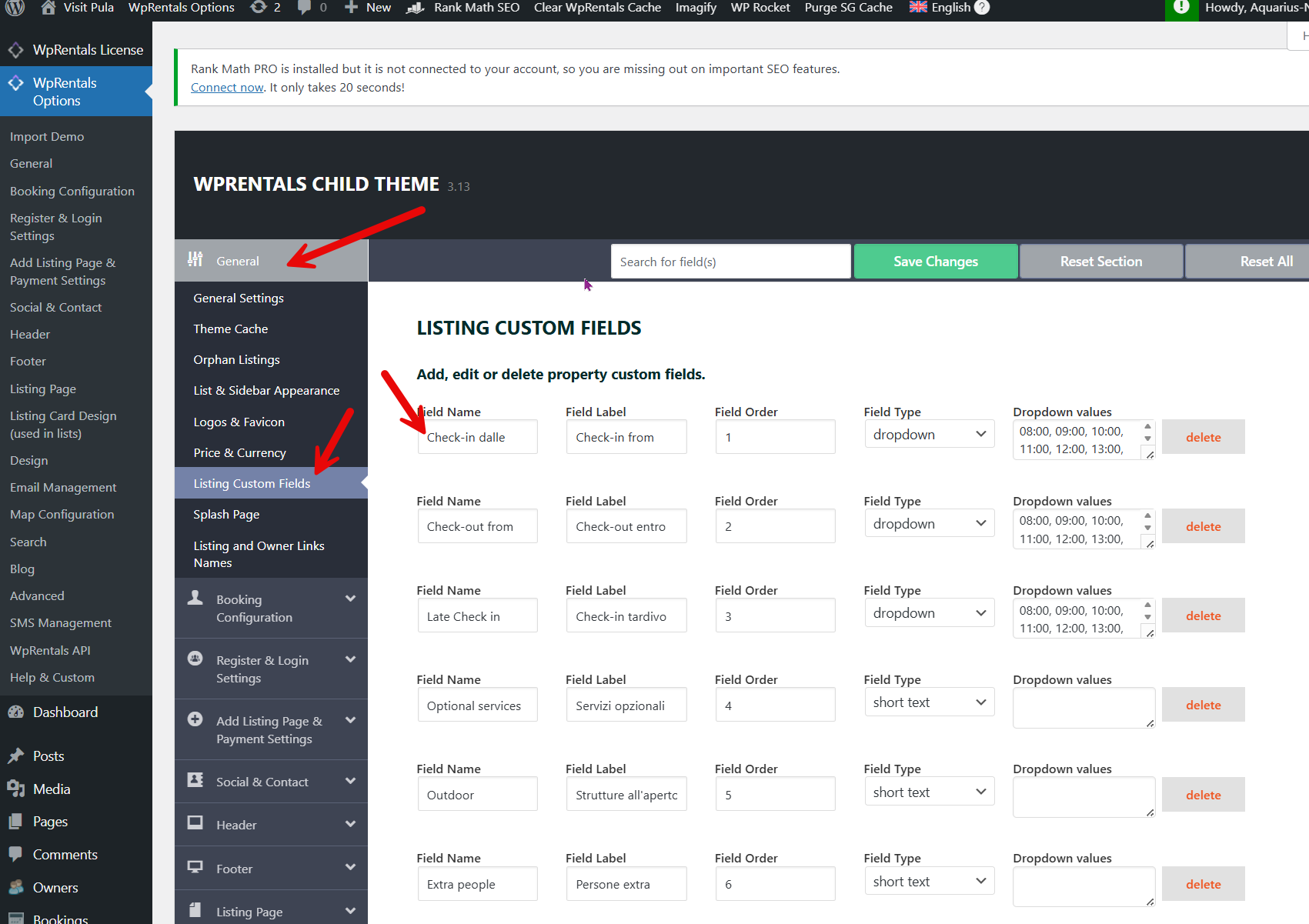Screen dimensions: 1309x924
Task: Click the WordPress logo icon in admin bar
Action: (15, 8)
